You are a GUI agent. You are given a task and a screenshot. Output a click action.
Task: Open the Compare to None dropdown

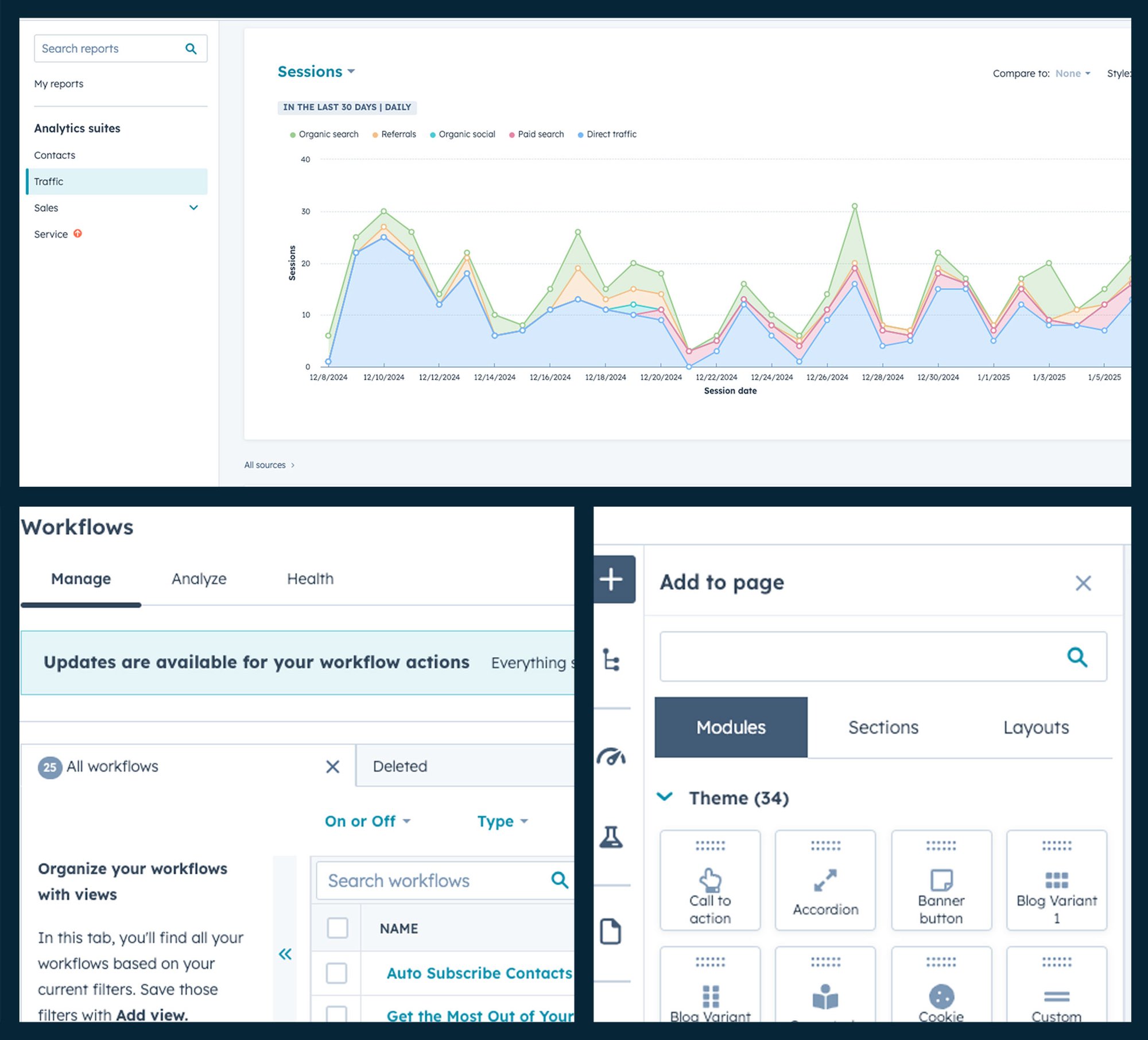click(x=1072, y=73)
